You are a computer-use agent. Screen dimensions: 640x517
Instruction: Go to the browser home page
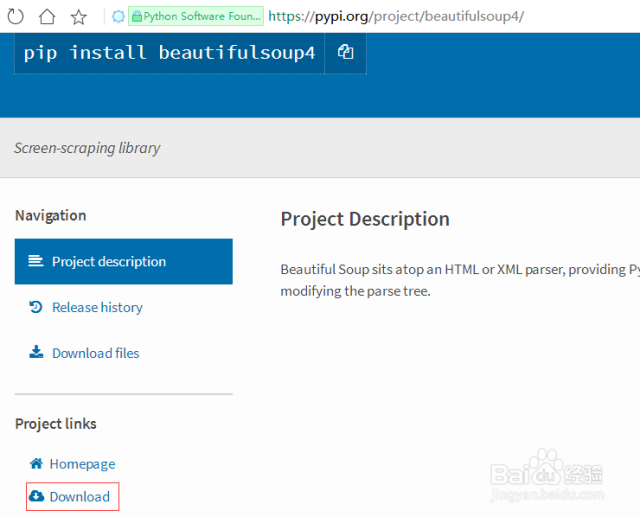click(x=47, y=17)
